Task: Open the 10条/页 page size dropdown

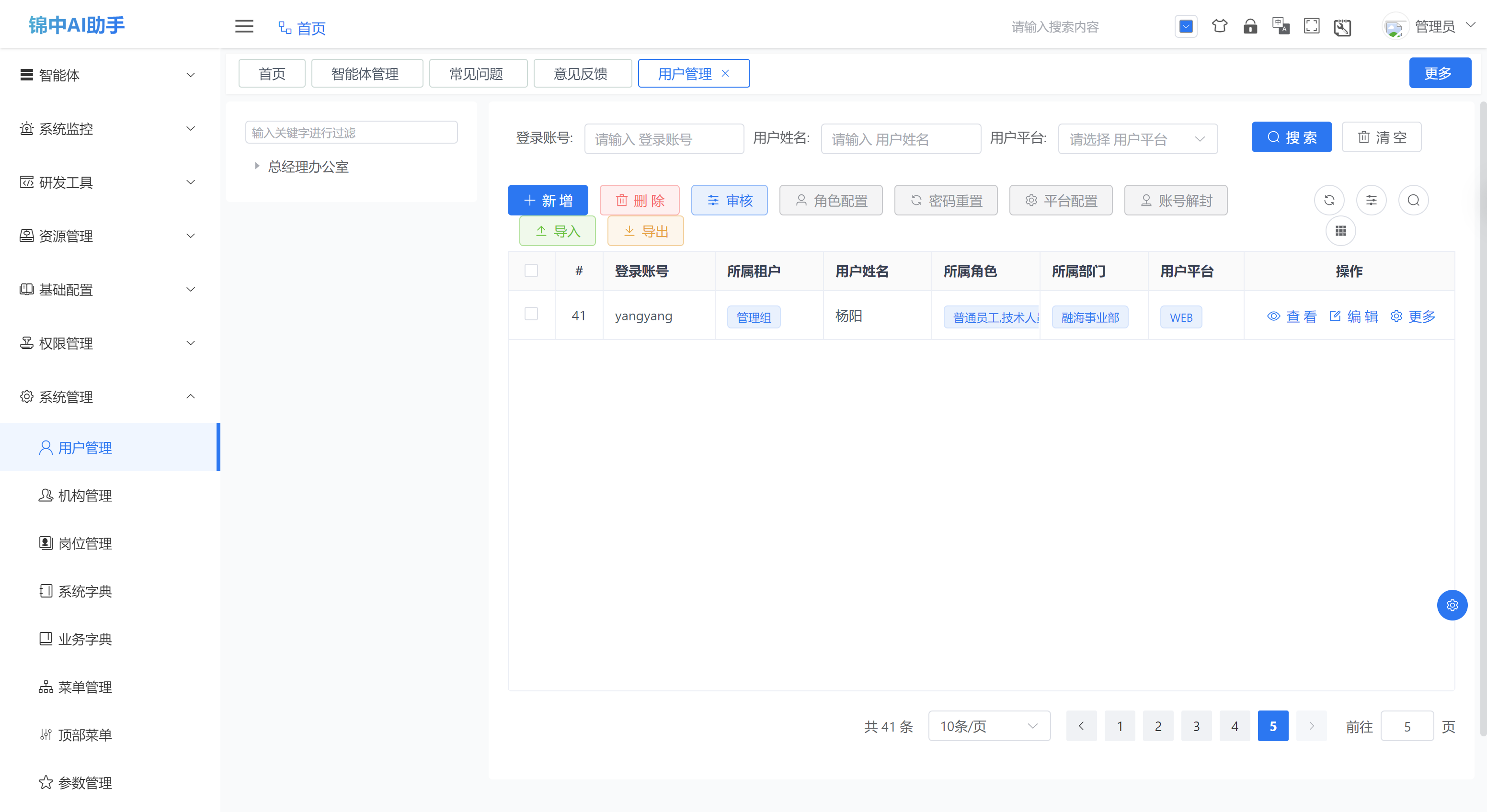Action: coord(989,726)
